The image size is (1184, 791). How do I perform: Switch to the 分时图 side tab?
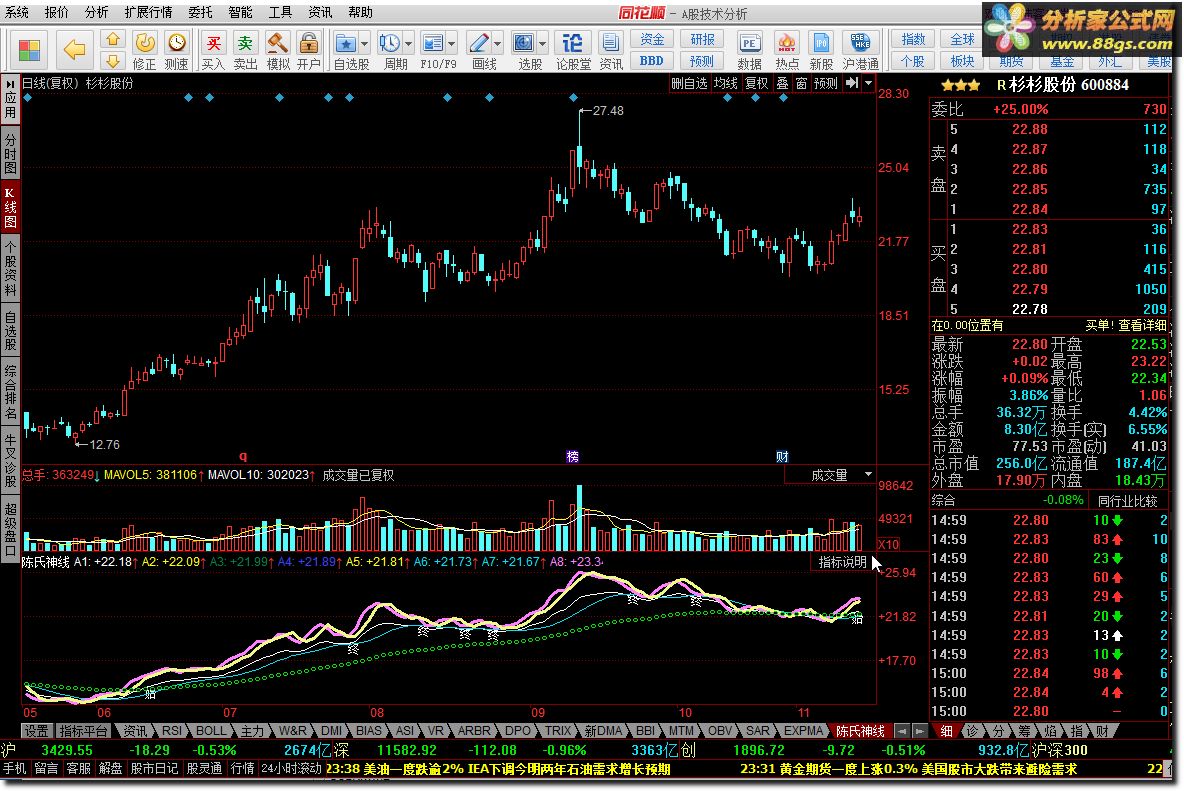tap(11, 154)
